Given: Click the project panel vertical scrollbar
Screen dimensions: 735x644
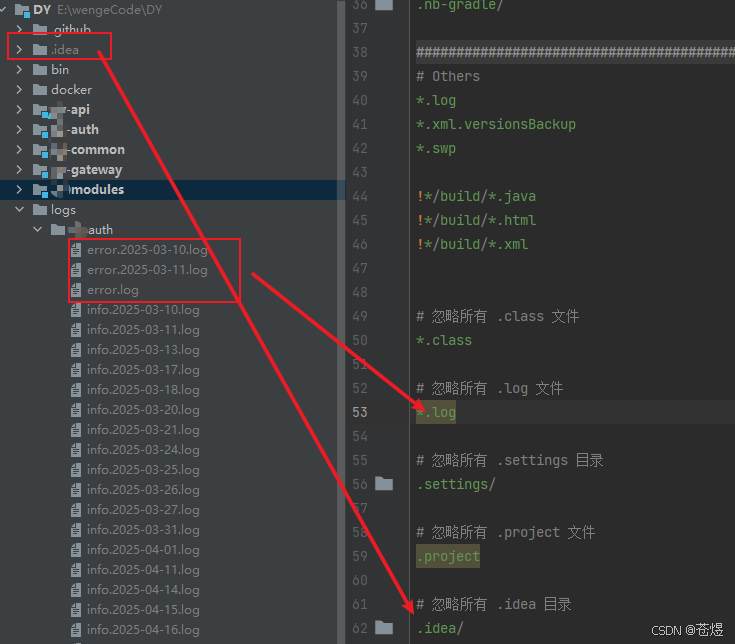Looking at the screenshot, I should tap(341, 322).
